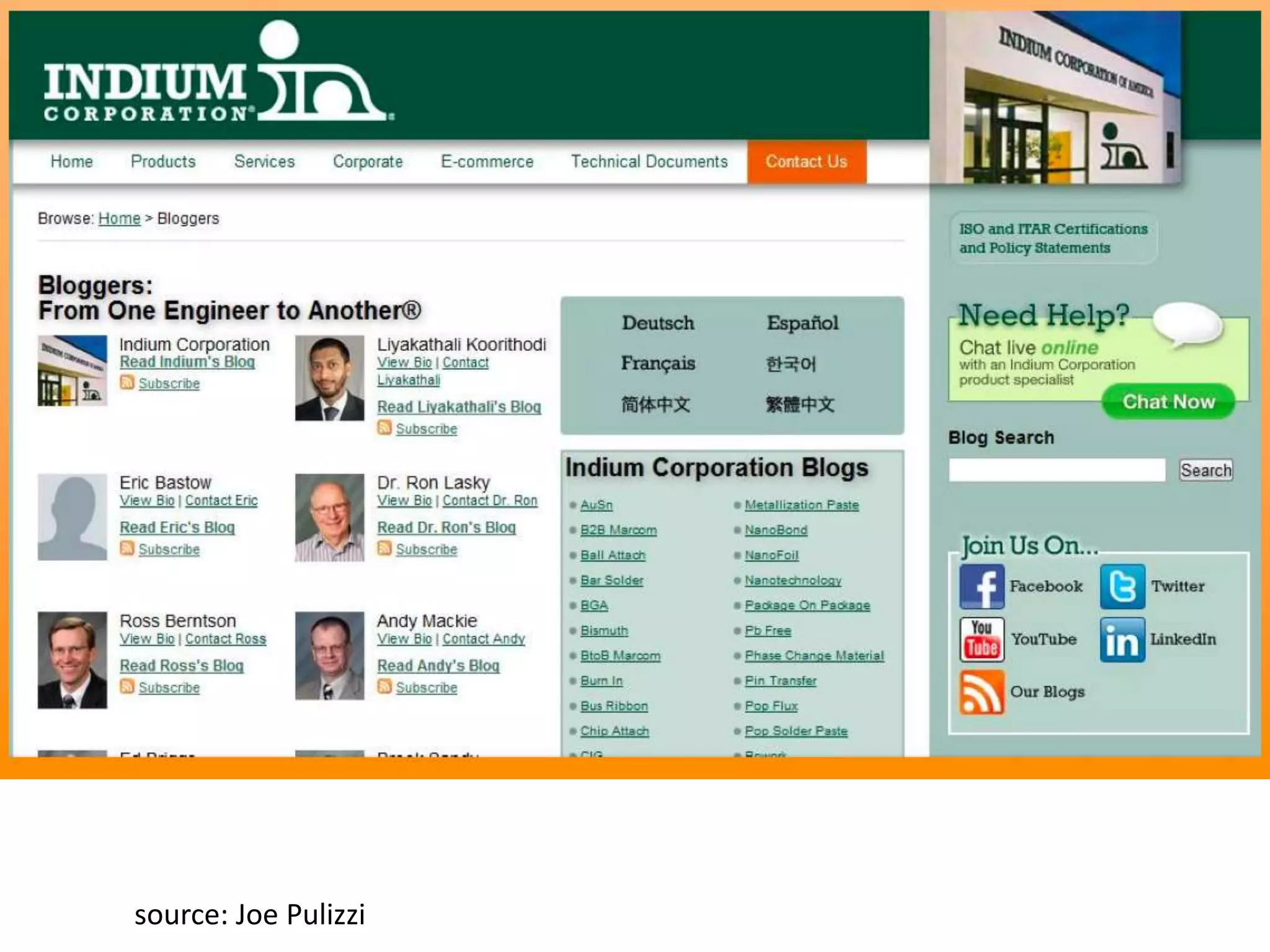
Task: Click RSS icon beside Indium Corporation Subscribe
Action: 127,382
